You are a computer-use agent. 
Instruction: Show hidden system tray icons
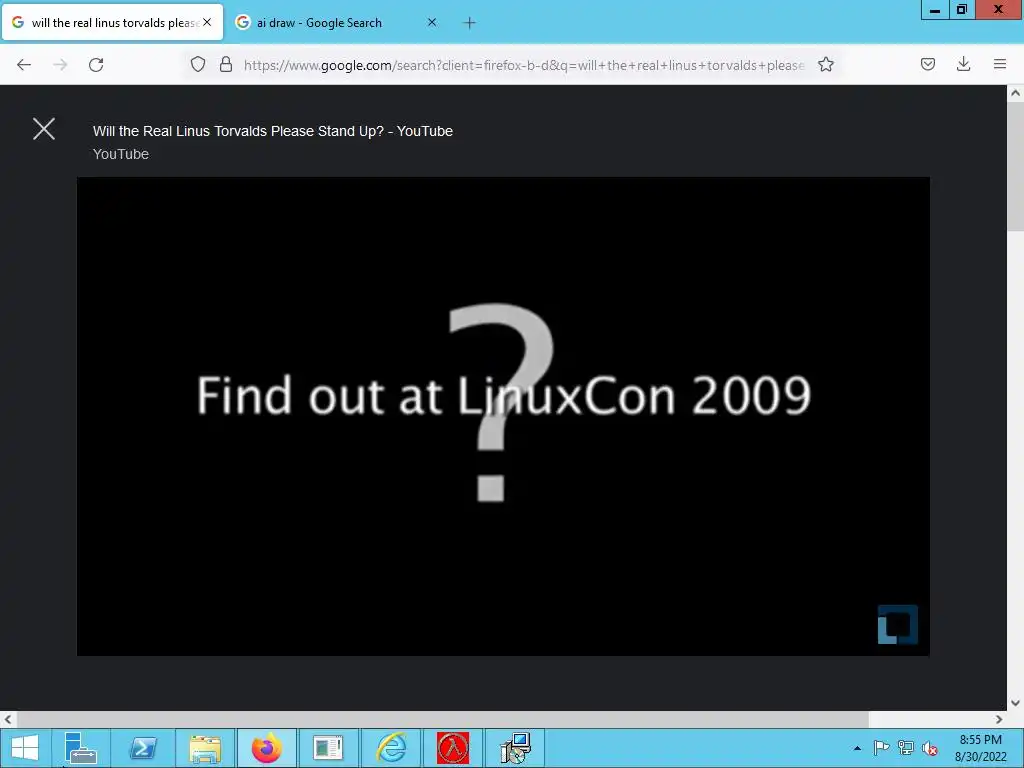(x=857, y=748)
